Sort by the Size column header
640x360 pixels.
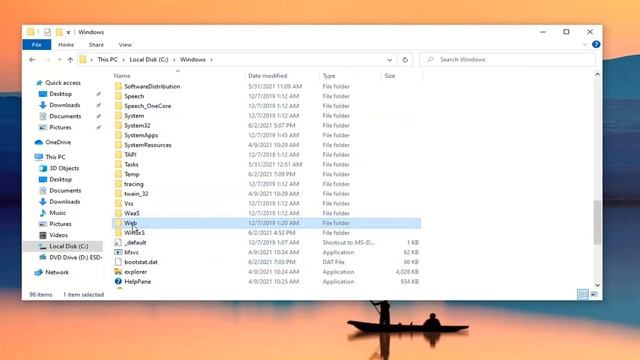(389, 76)
